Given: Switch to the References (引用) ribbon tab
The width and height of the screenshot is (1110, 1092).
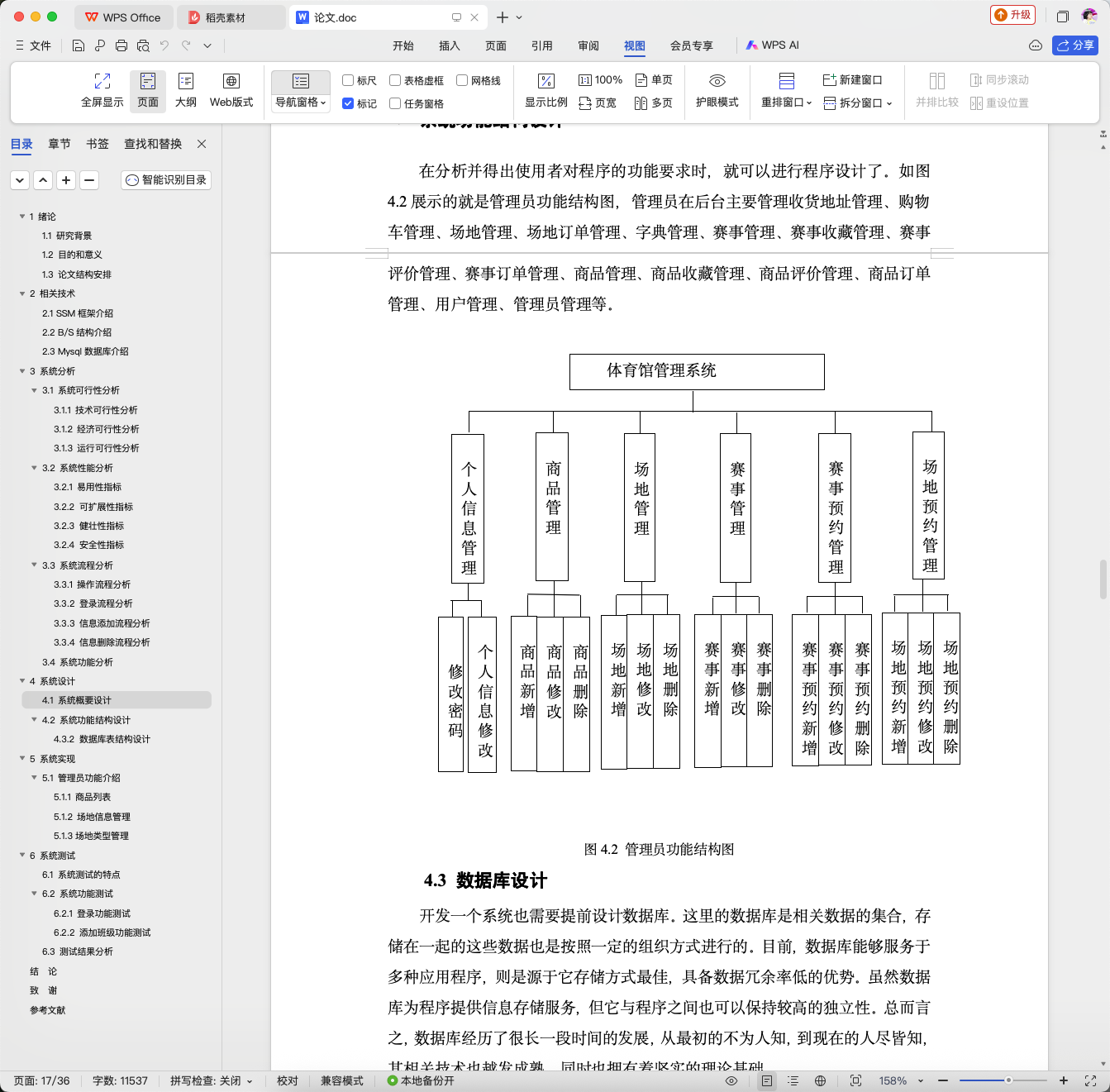Looking at the screenshot, I should tap(542, 45).
